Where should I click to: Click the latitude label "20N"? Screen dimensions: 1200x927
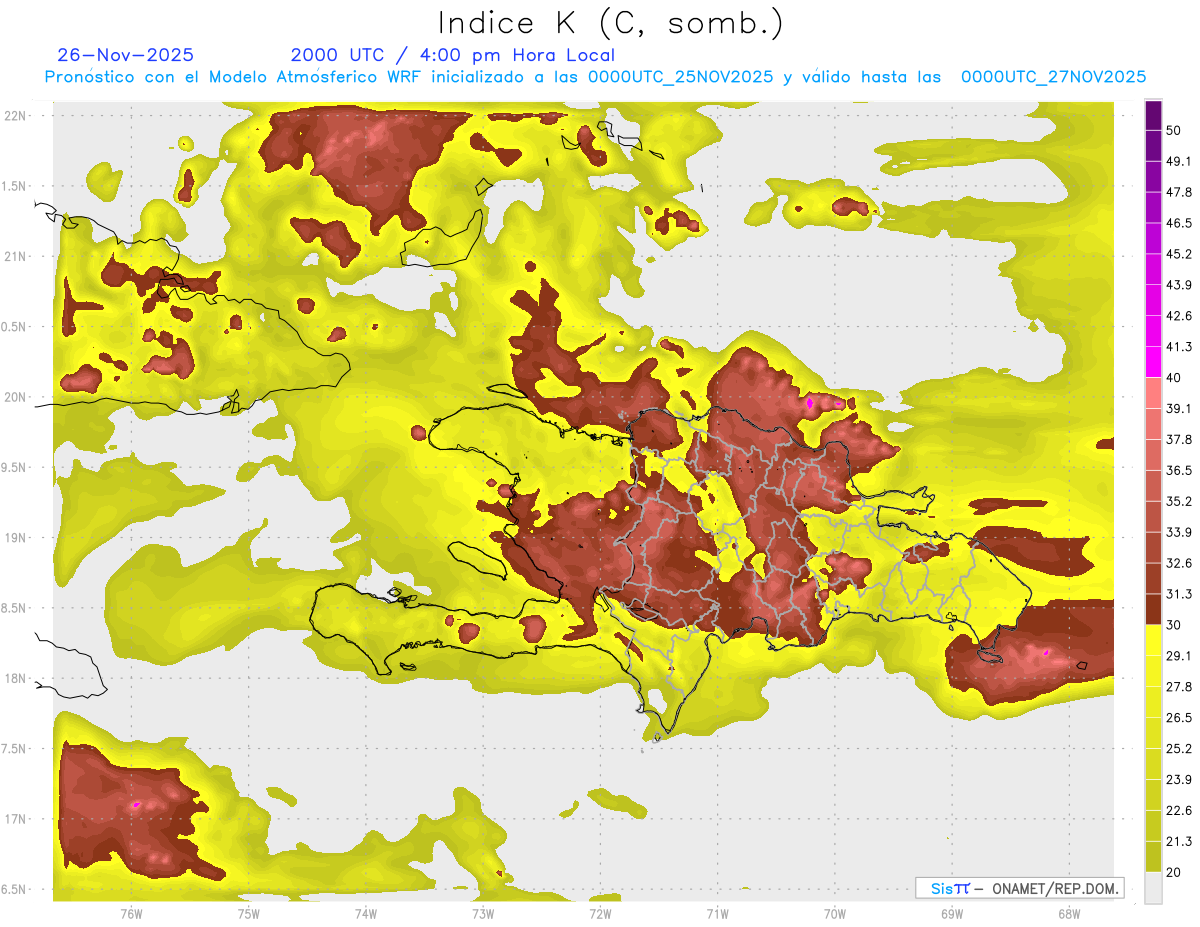[x=17, y=397]
